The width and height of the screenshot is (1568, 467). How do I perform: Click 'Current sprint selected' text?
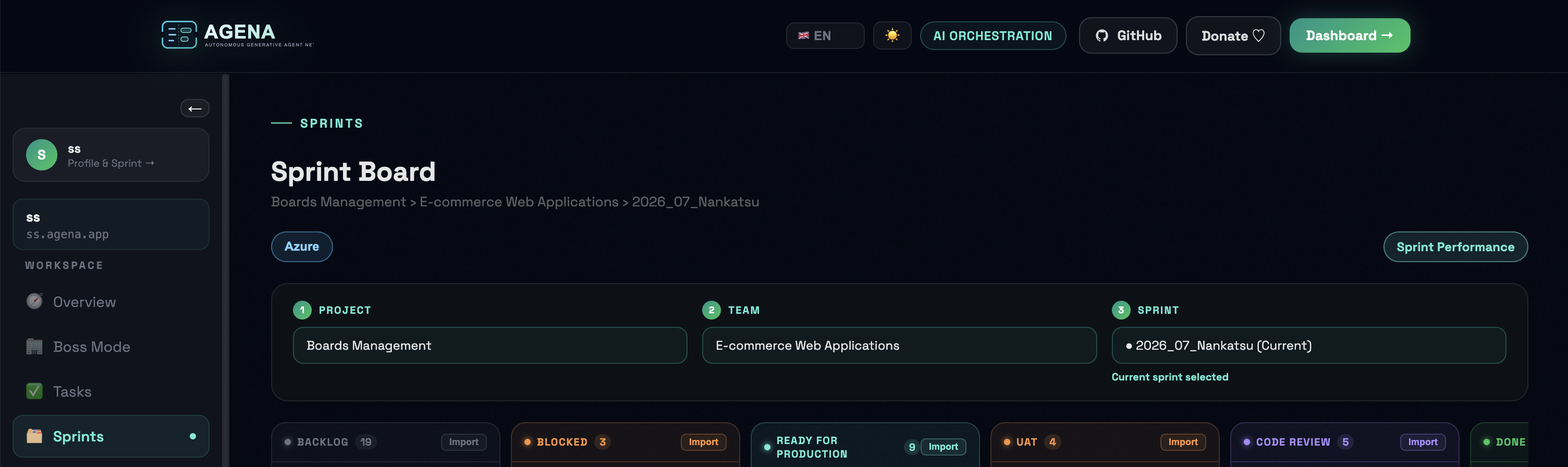click(x=1169, y=377)
